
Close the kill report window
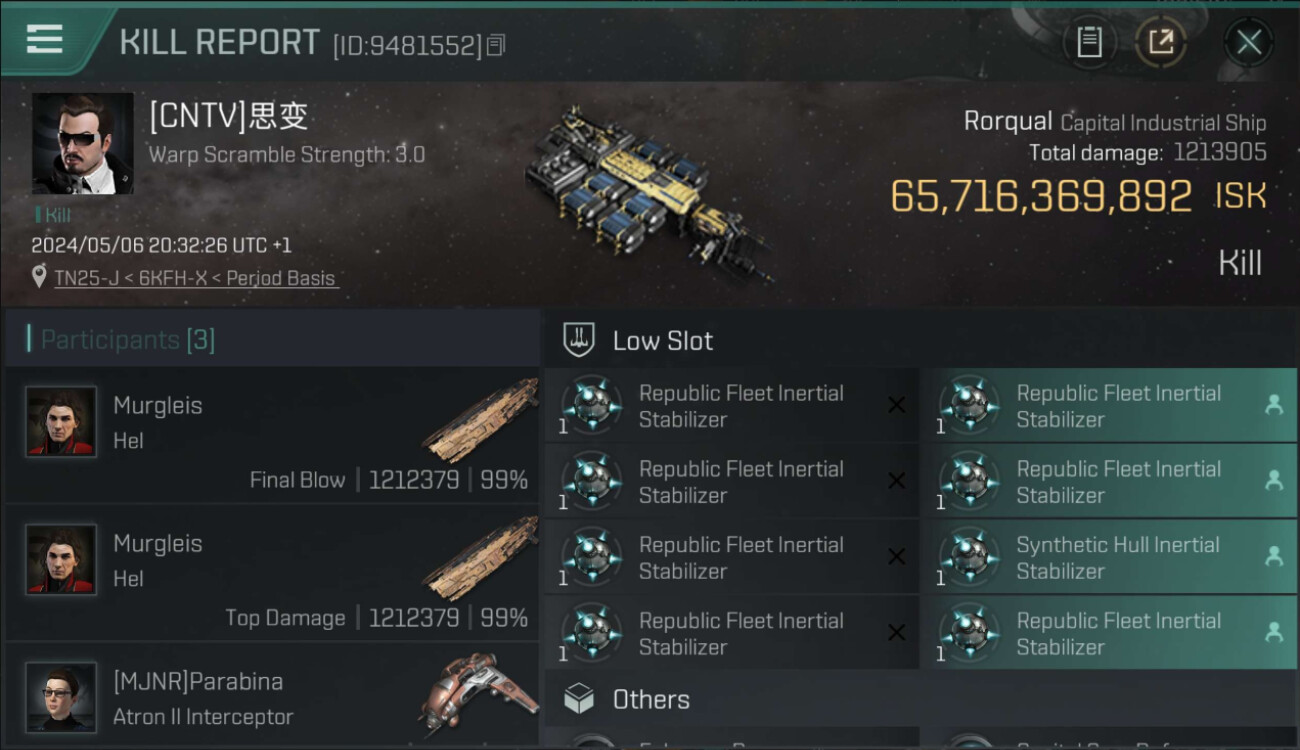click(1248, 42)
